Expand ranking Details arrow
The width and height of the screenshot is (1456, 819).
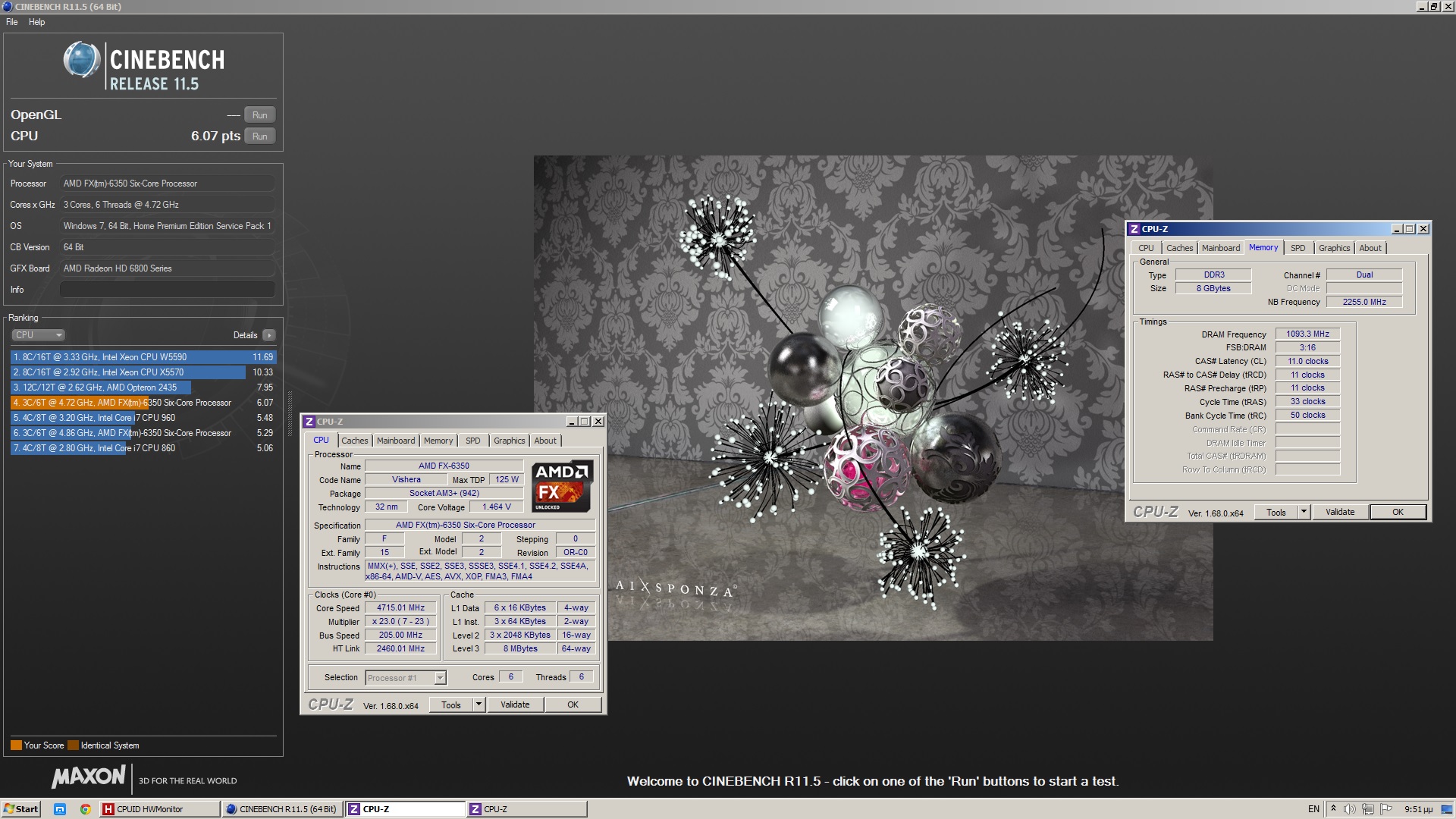(x=268, y=335)
